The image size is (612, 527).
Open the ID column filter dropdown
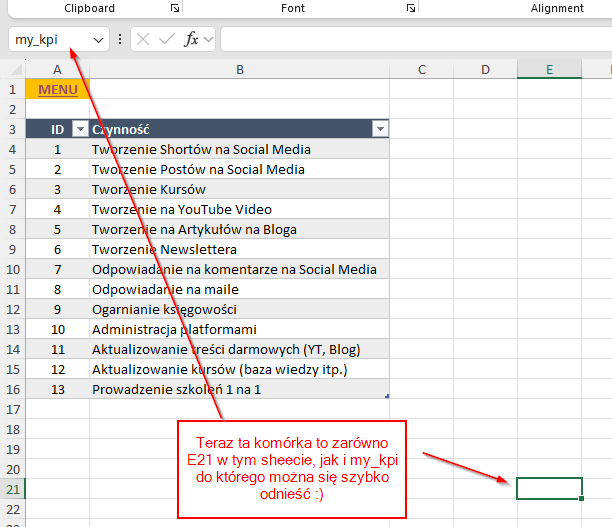(x=78, y=129)
